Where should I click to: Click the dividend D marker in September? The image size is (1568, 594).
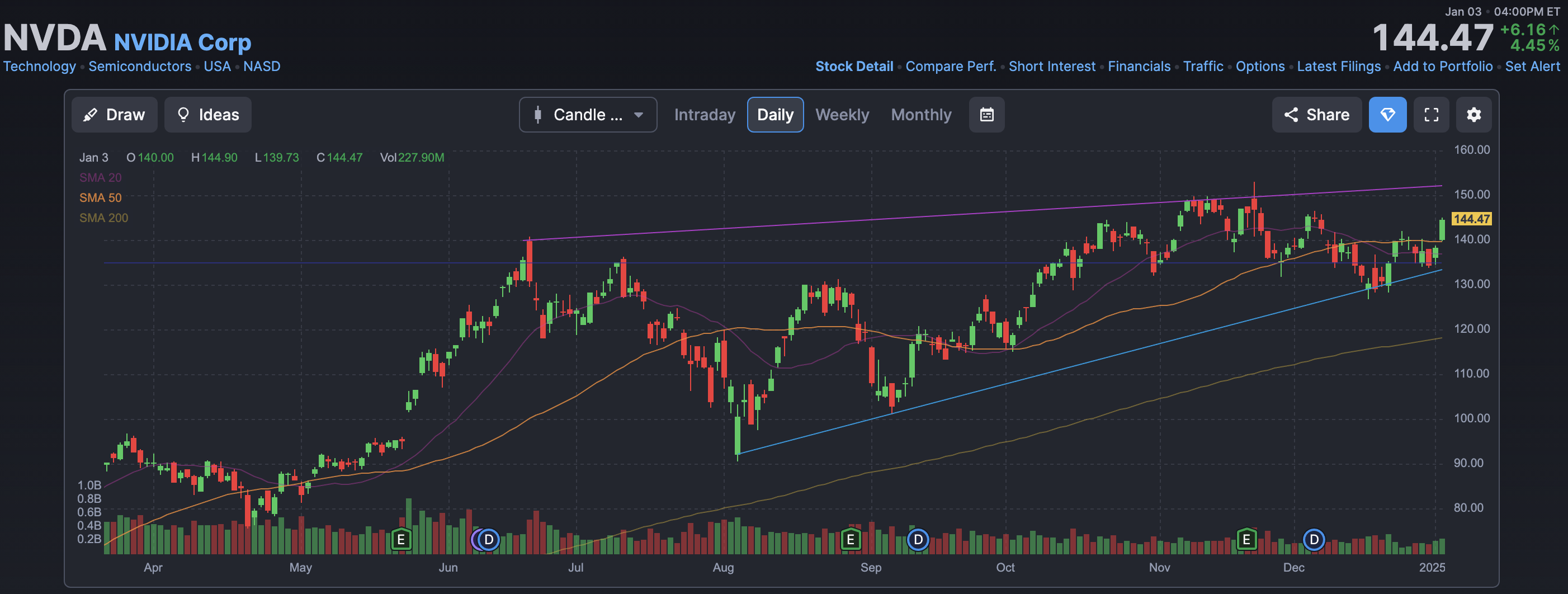[918, 539]
